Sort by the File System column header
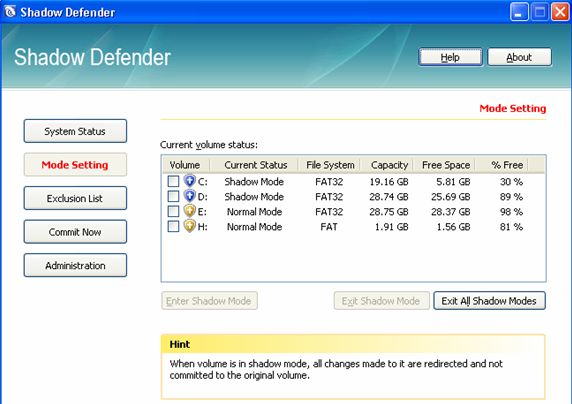 coord(329,165)
